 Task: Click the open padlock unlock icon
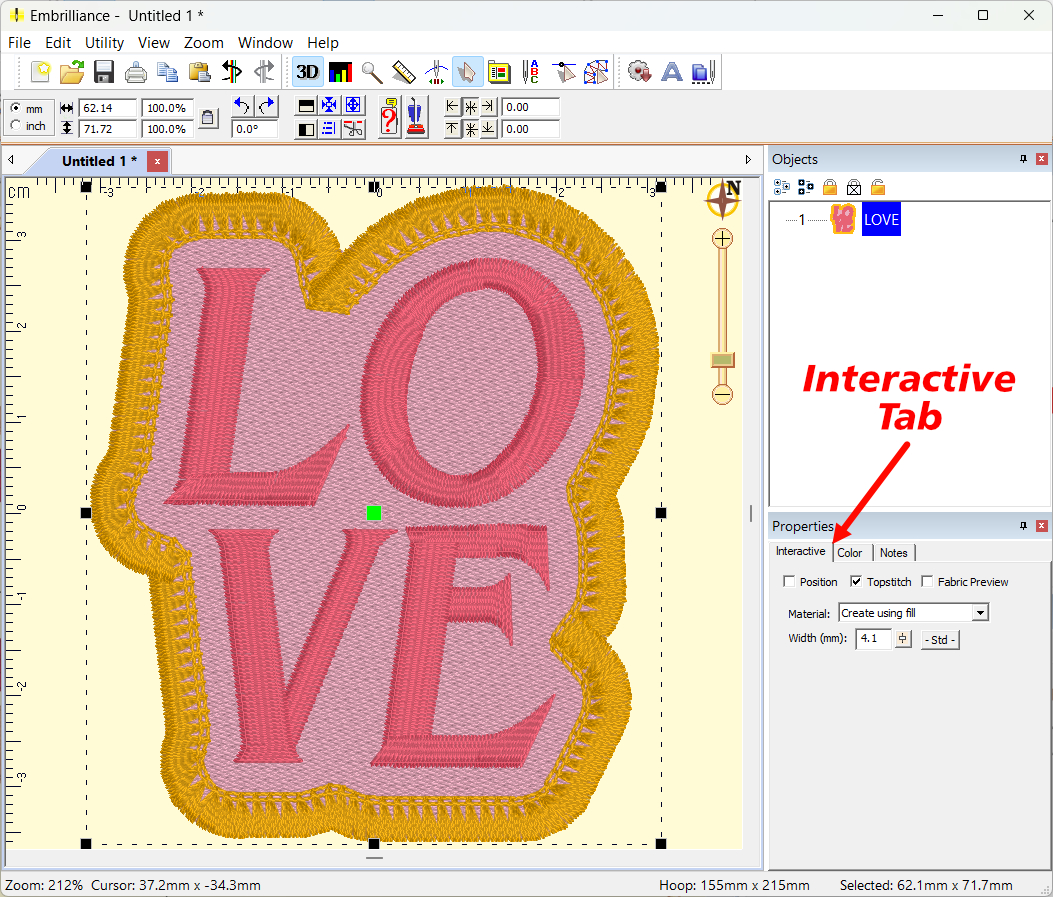(878, 187)
